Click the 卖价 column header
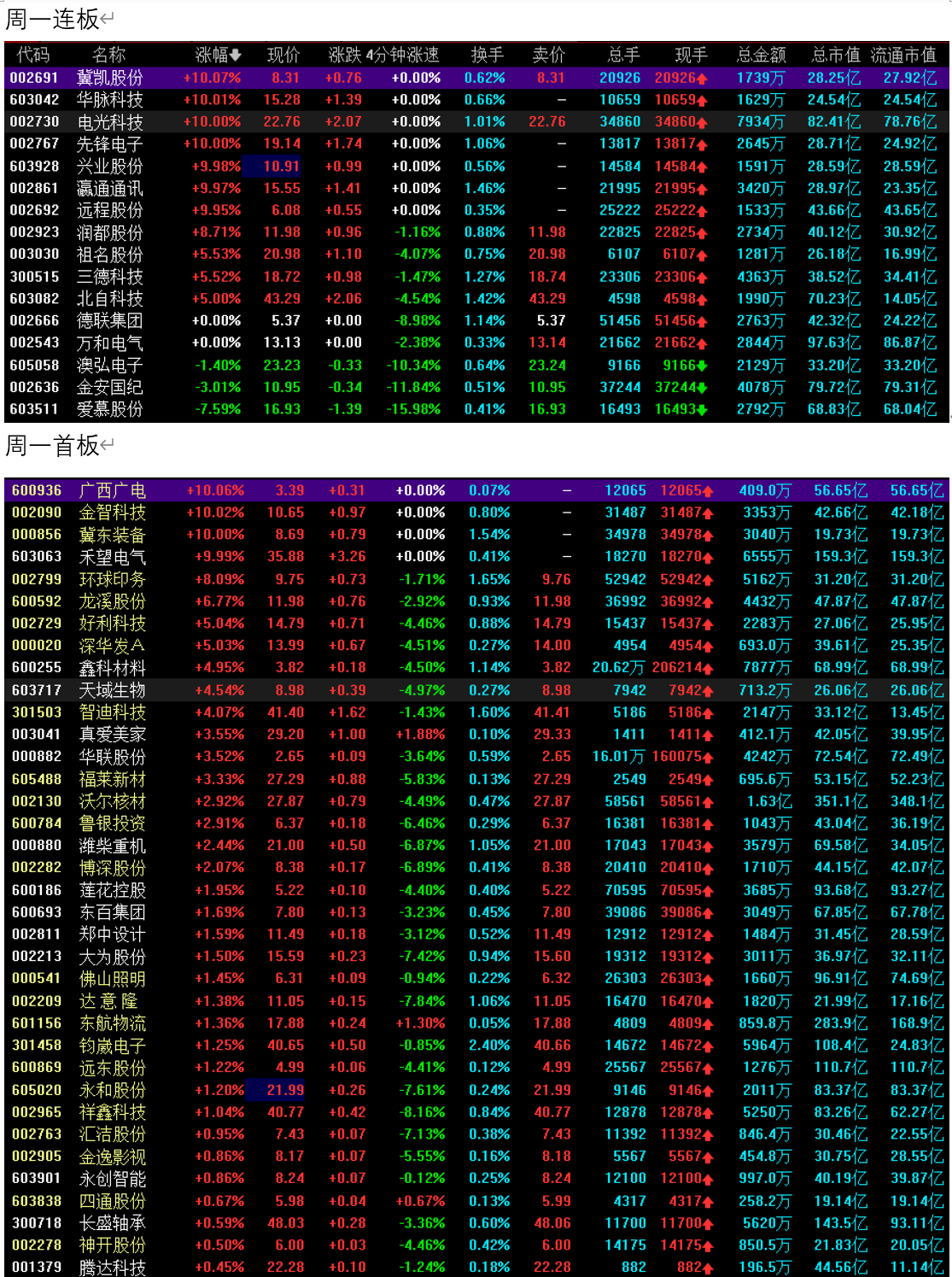Screen dimensions: 952x1277 point(549,55)
